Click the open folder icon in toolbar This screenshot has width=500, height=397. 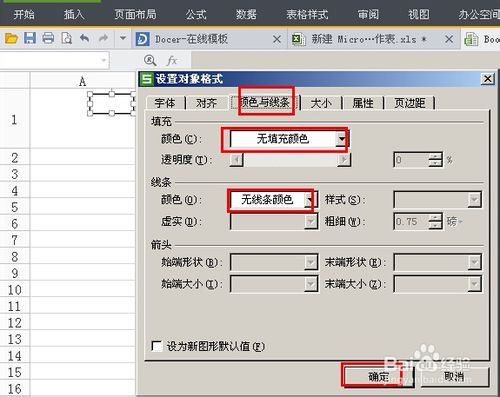point(11,39)
